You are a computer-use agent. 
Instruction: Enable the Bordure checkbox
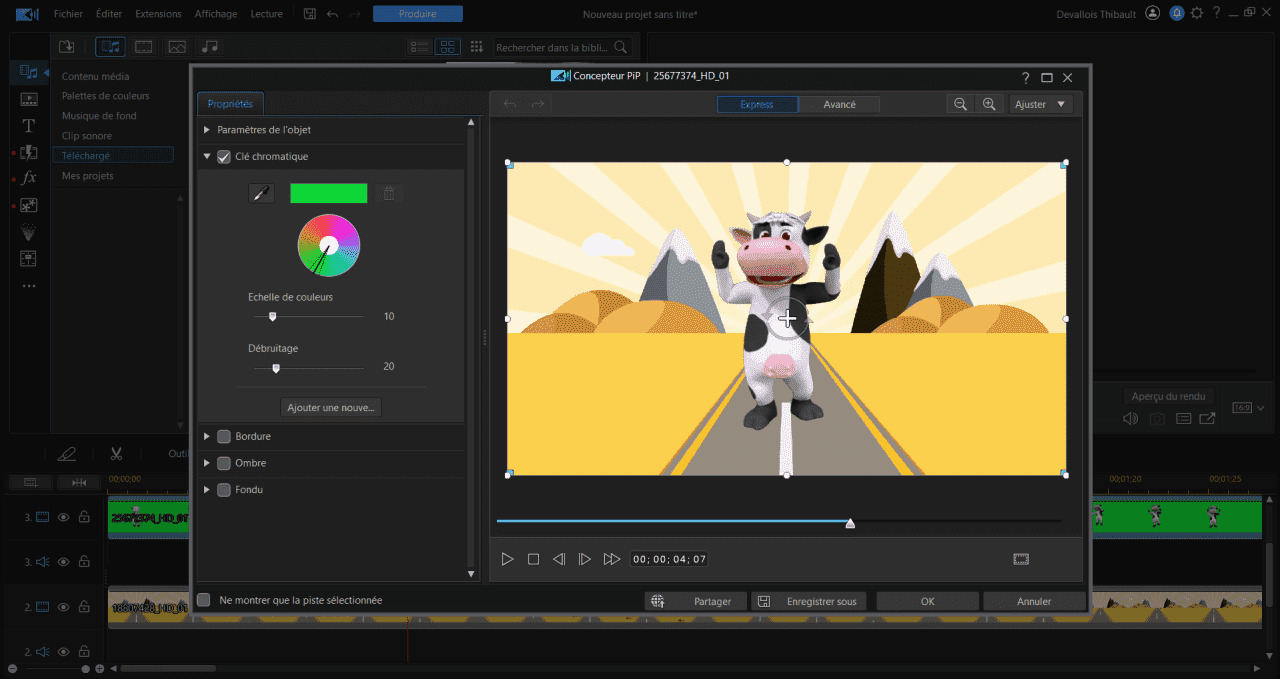pyautogui.click(x=224, y=437)
